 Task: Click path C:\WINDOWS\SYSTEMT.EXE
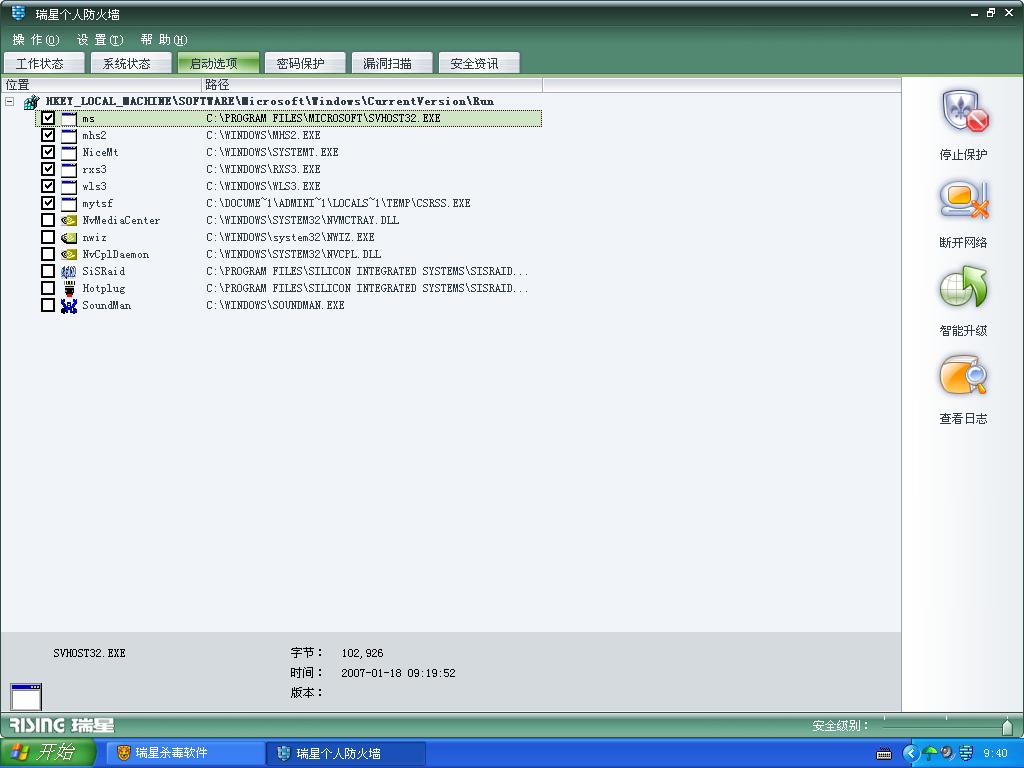tap(272, 152)
